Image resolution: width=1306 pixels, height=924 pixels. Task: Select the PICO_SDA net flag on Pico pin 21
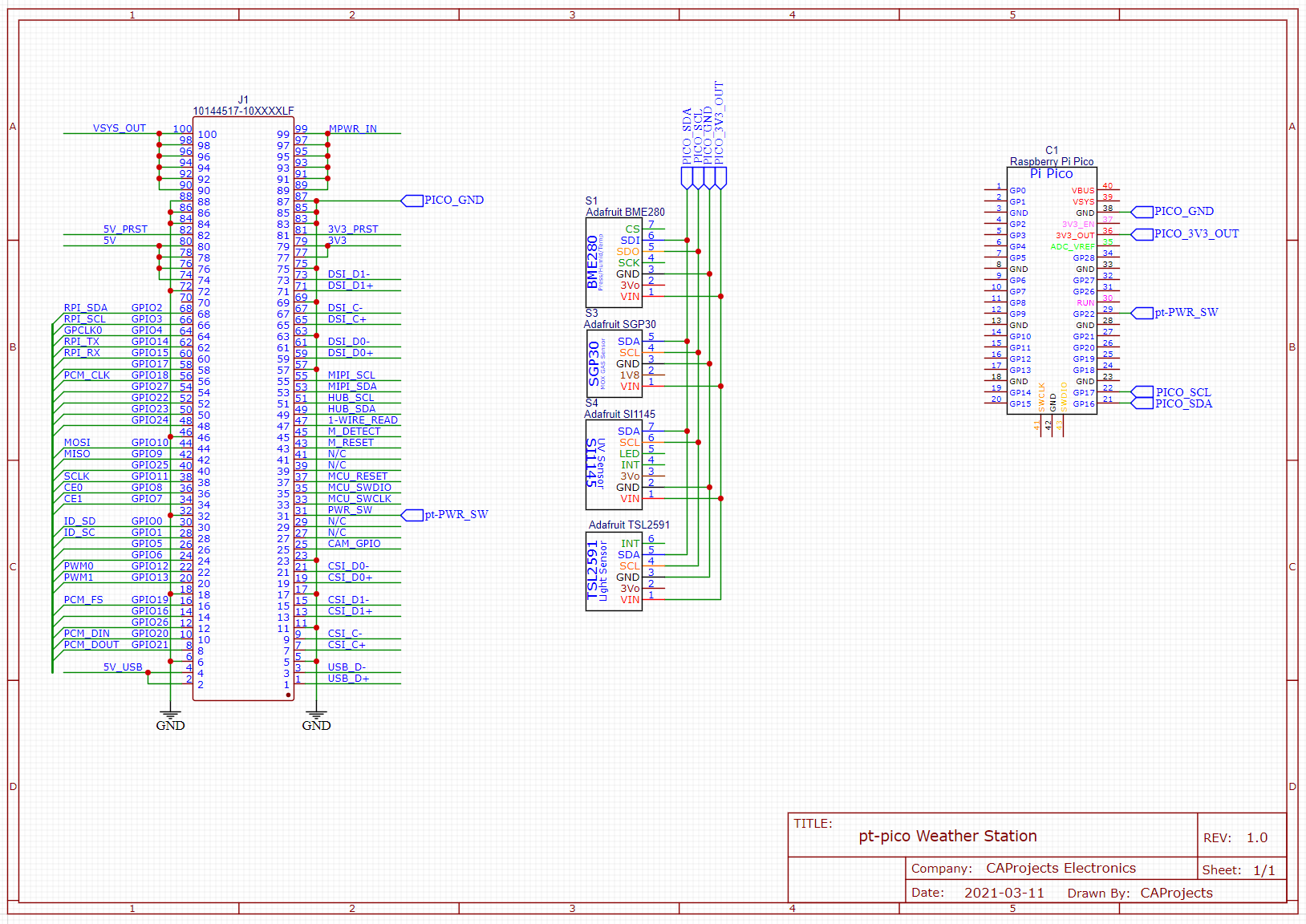click(1171, 403)
